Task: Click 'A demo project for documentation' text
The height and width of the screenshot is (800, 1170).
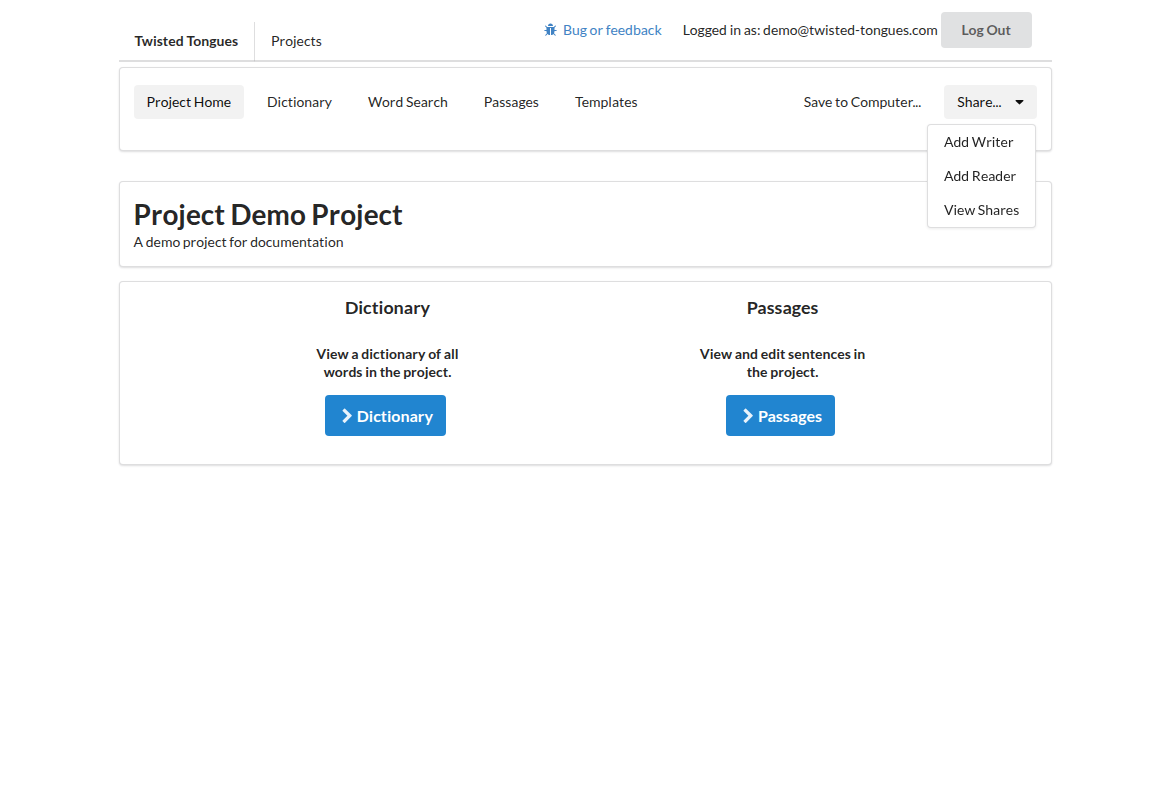Action: coord(239,243)
